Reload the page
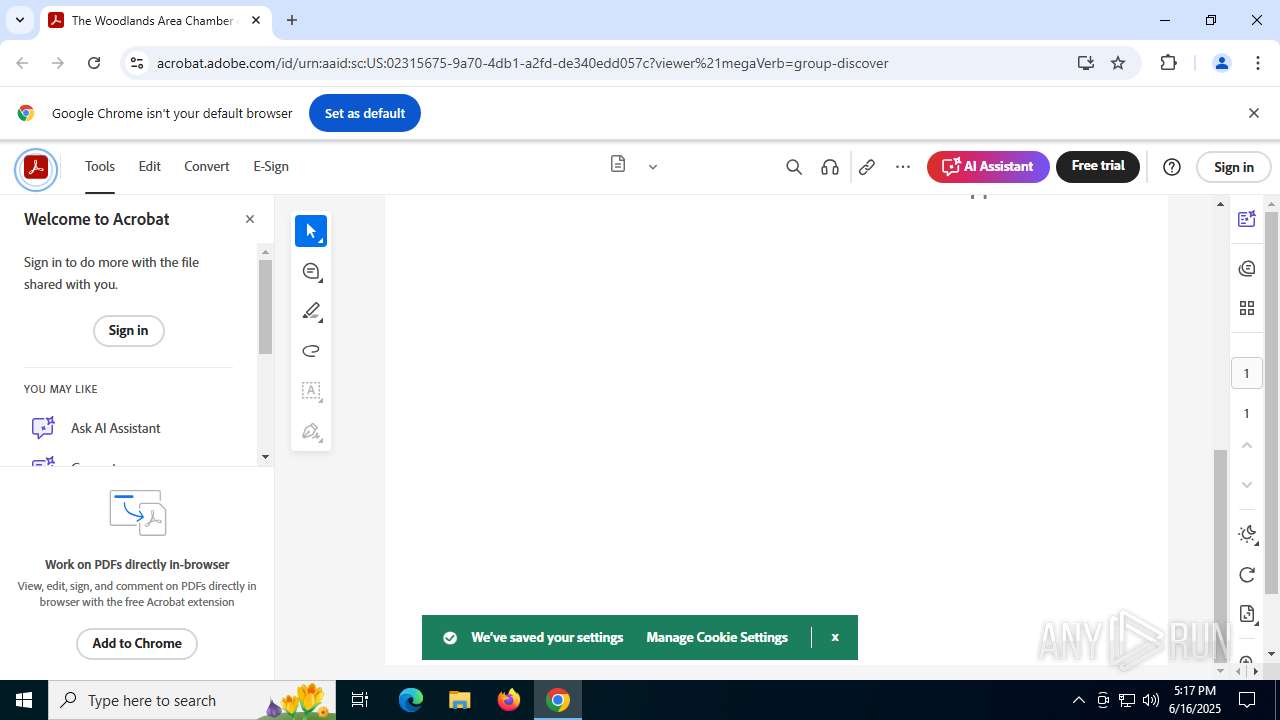The width and height of the screenshot is (1280, 720). click(x=94, y=63)
